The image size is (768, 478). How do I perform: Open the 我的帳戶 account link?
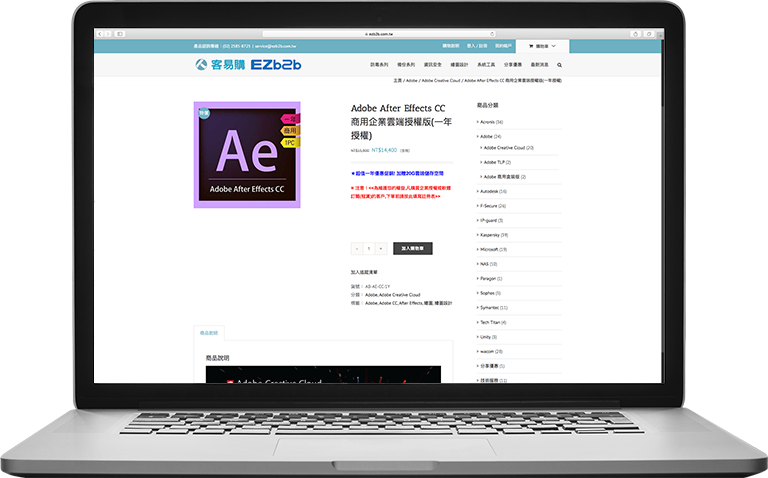click(503, 46)
